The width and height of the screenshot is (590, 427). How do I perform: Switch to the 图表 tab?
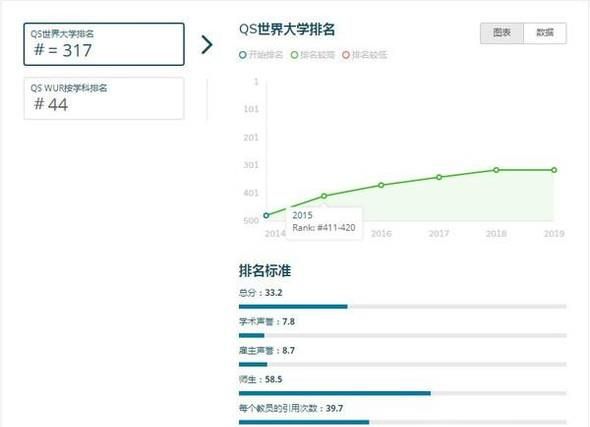[x=502, y=33]
